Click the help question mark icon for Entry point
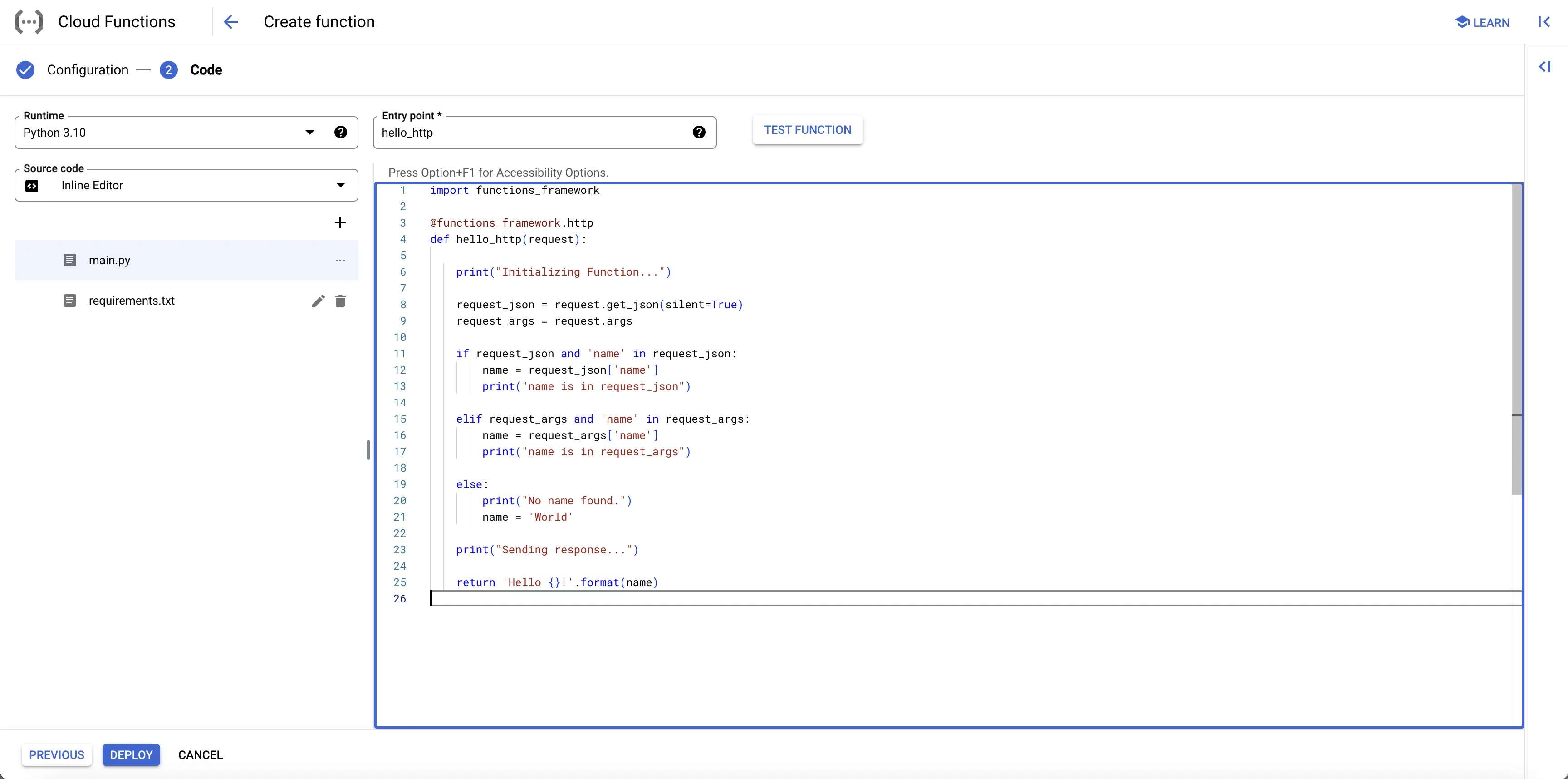This screenshot has width=1568, height=779. click(x=699, y=132)
